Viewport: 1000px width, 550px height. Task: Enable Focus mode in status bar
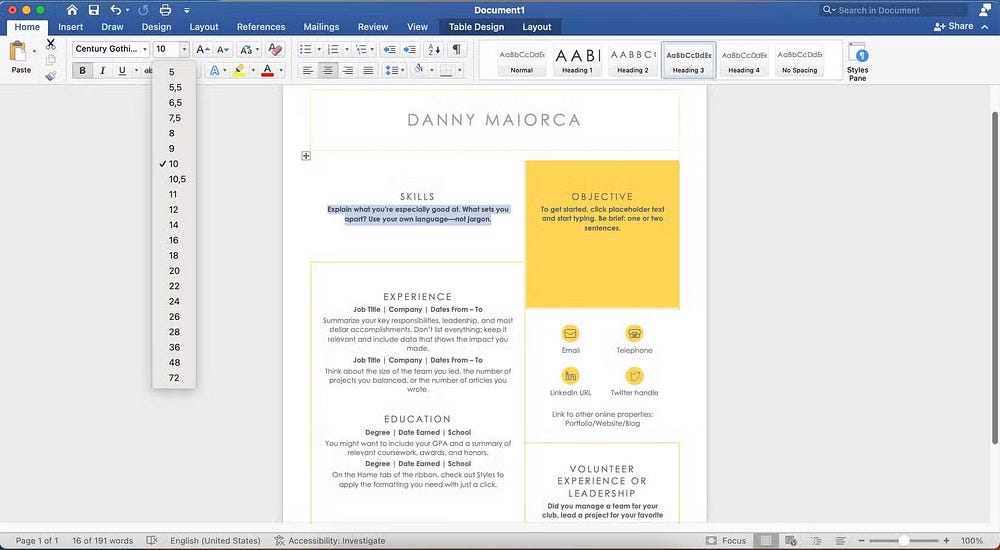(x=725, y=541)
